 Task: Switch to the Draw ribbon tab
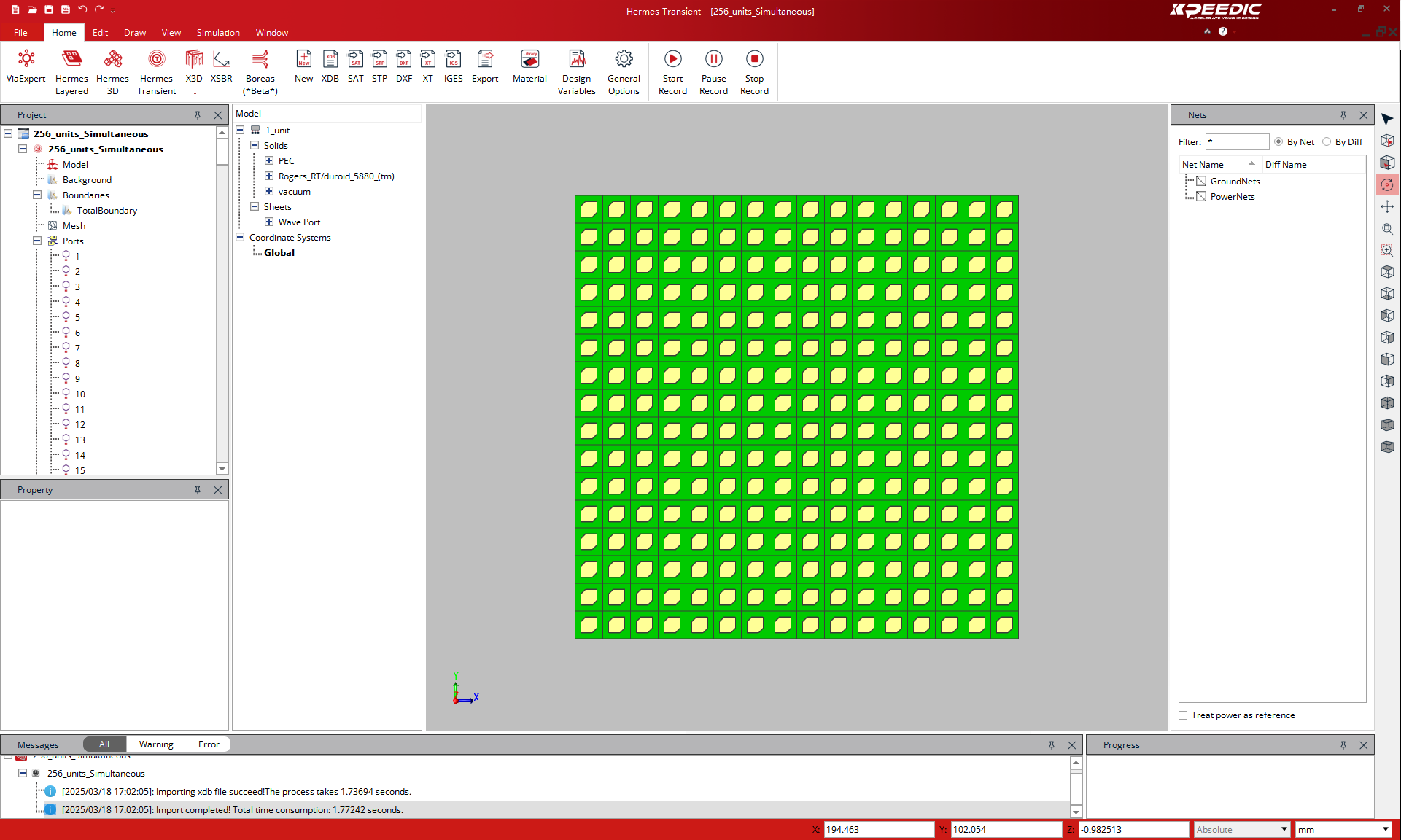coord(135,33)
